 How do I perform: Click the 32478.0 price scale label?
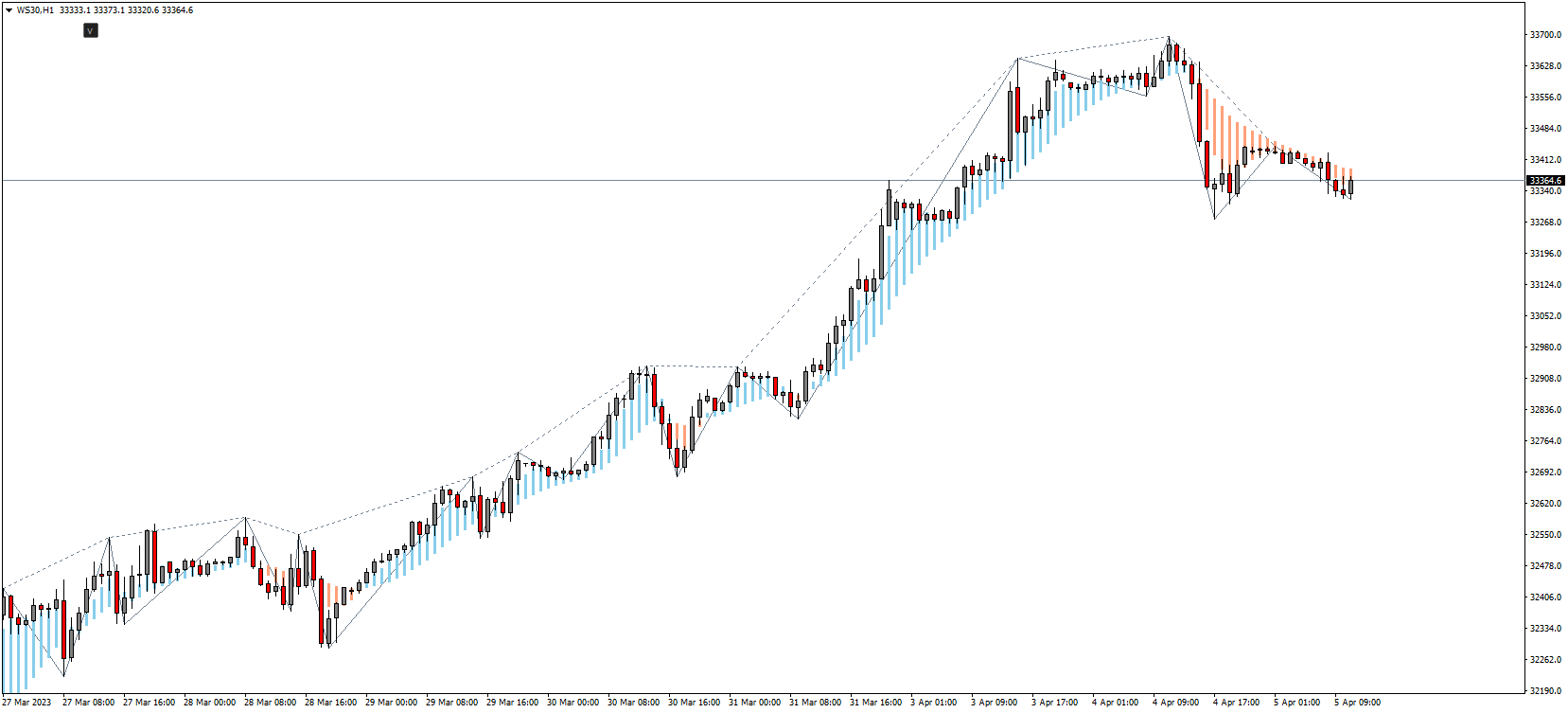[x=1545, y=566]
